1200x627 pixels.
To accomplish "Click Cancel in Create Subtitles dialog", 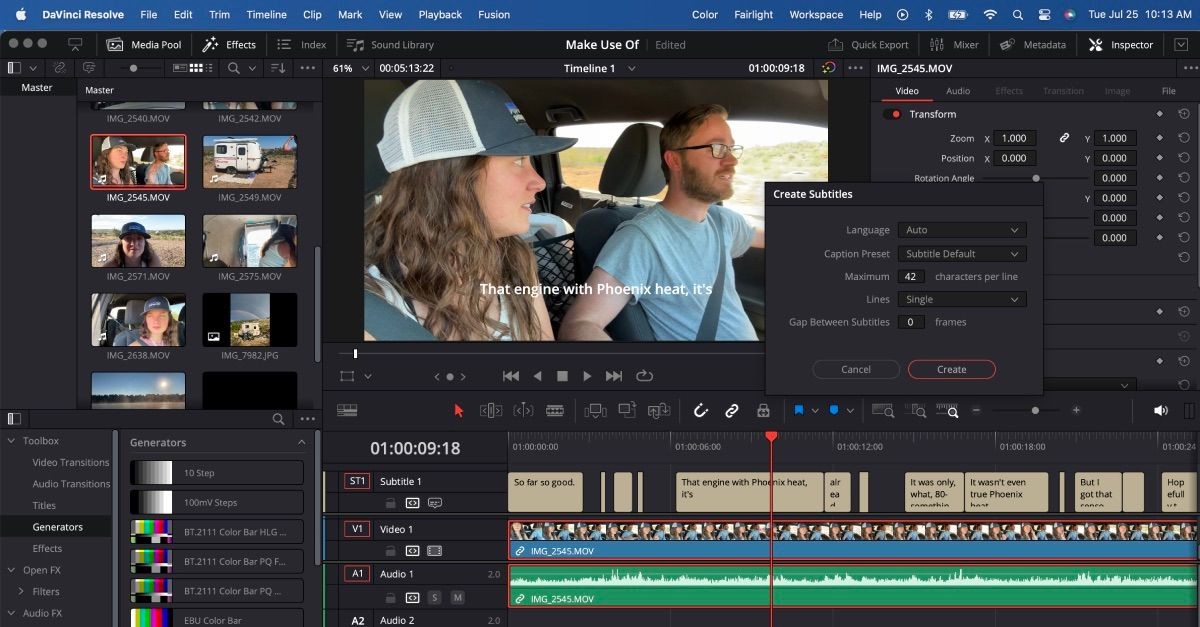I will (x=856, y=369).
